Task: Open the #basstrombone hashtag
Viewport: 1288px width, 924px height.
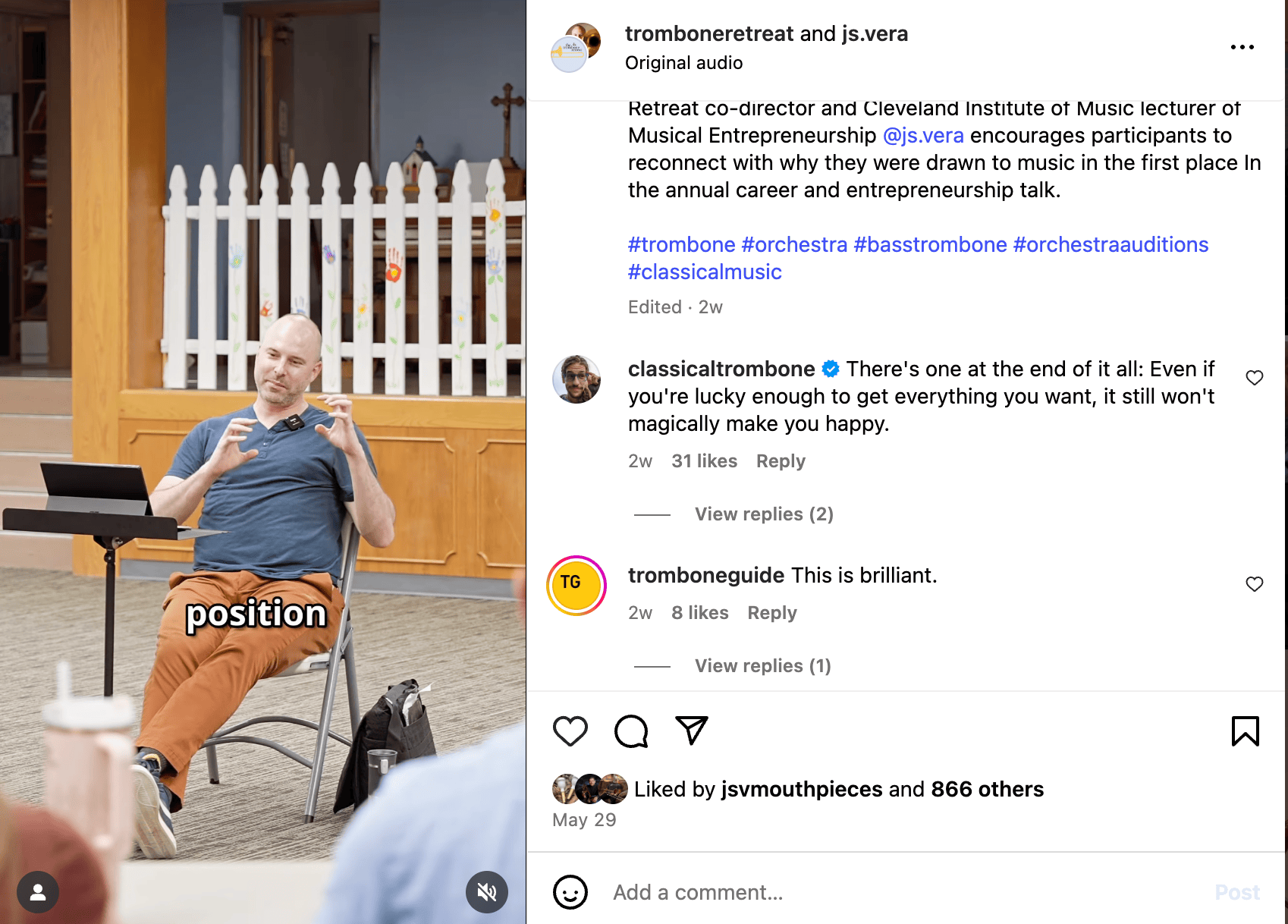Action: pos(930,245)
